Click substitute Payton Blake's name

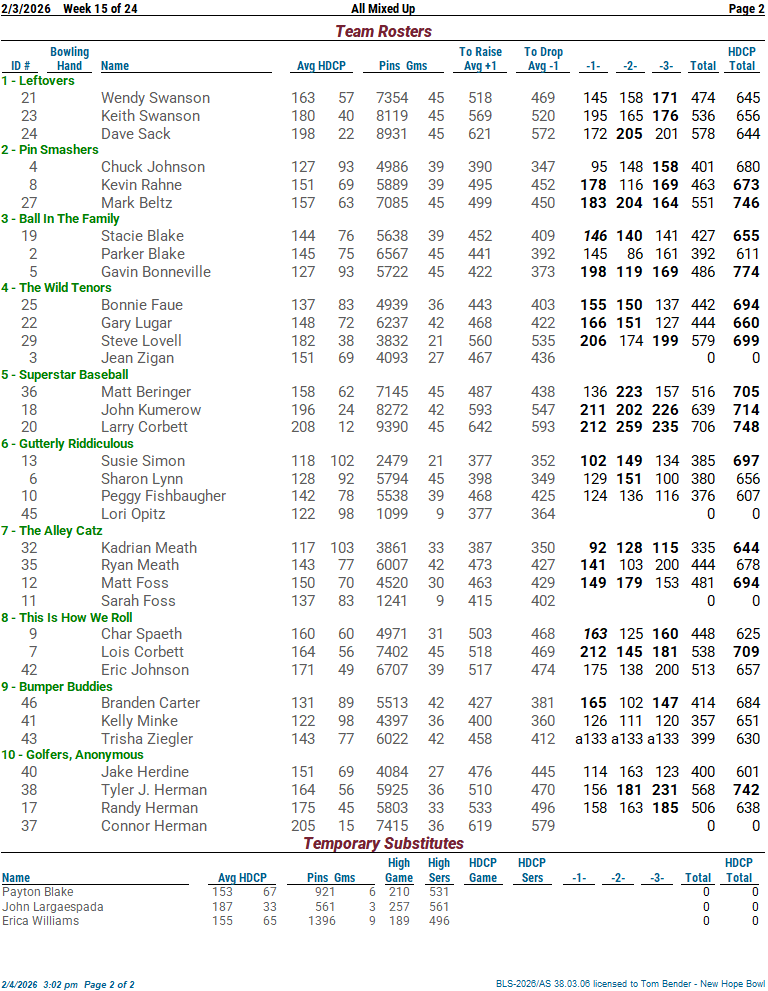(38, 892)
